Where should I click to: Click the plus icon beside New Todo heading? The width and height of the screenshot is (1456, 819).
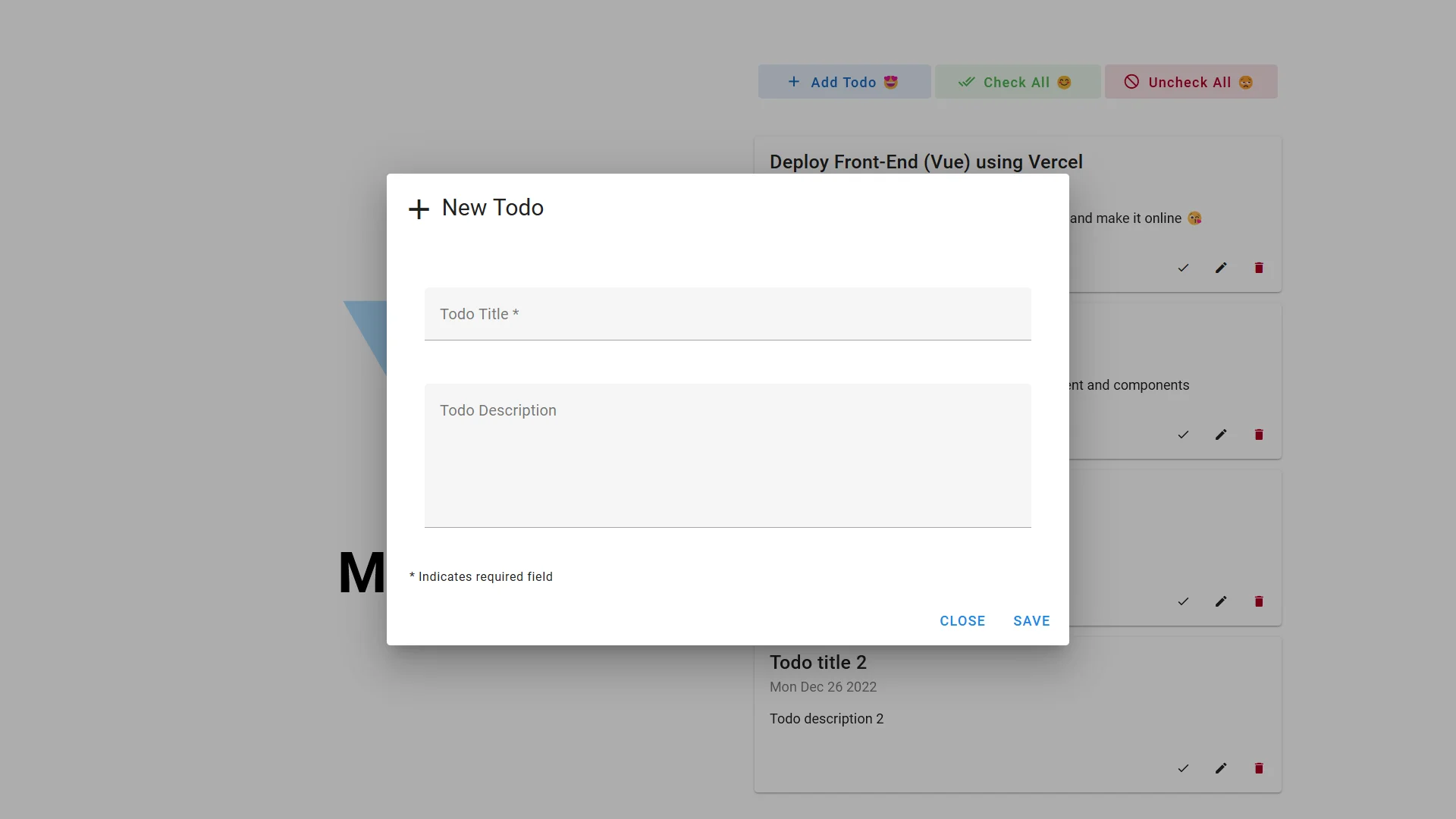point(418,209)
